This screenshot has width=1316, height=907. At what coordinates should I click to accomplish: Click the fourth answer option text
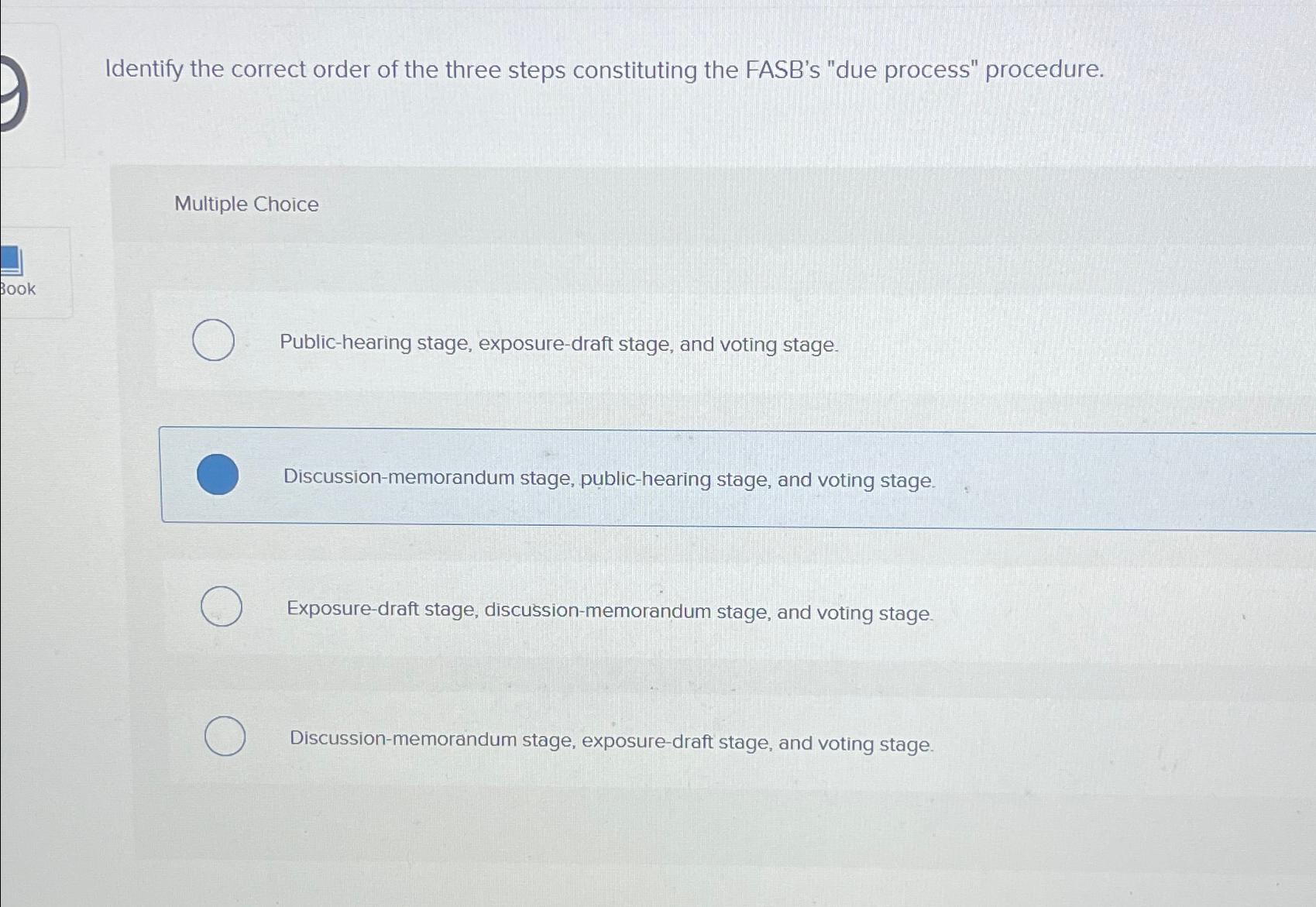point(610,741)
